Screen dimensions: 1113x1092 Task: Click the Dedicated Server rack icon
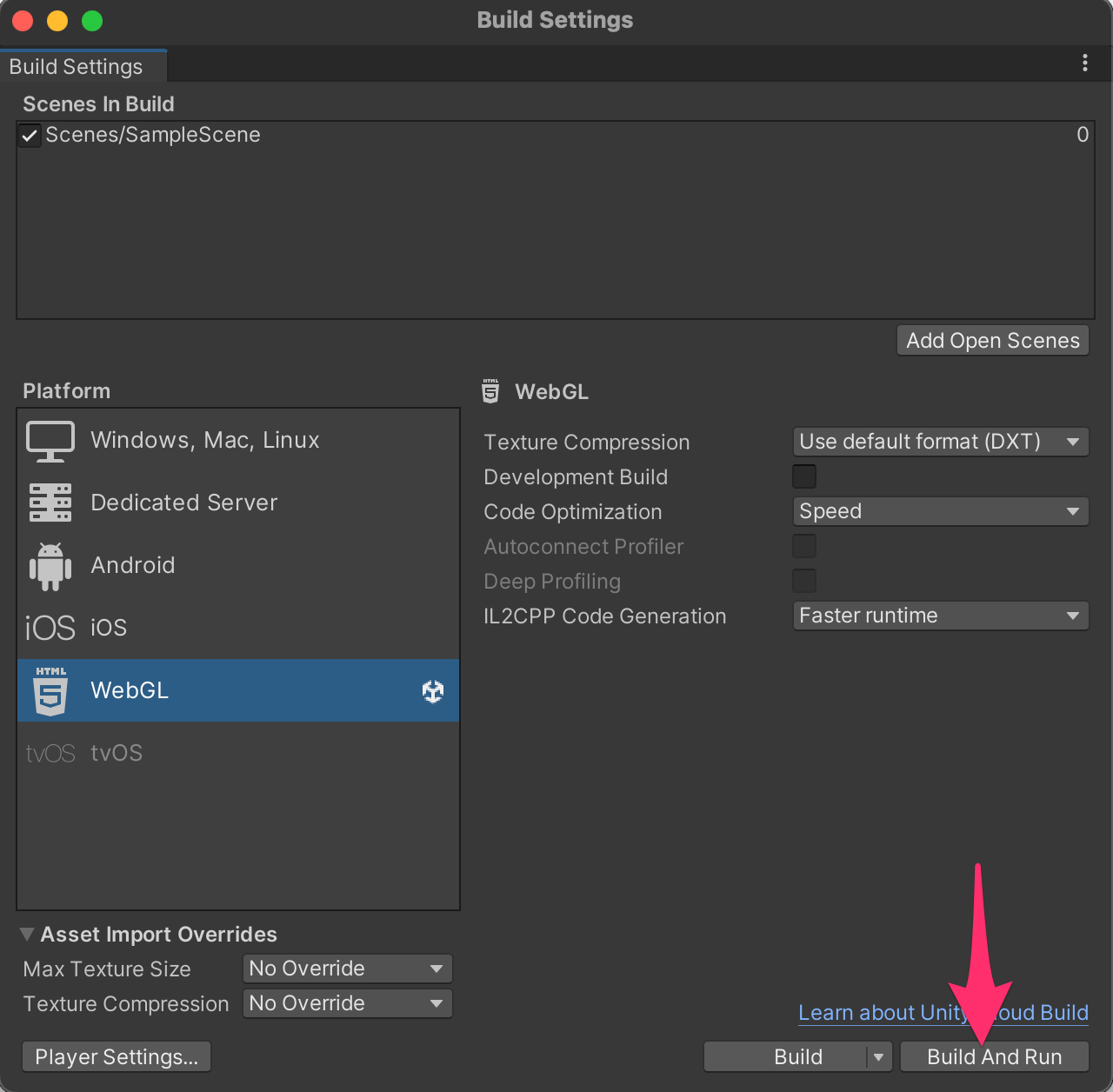[50, 503]
